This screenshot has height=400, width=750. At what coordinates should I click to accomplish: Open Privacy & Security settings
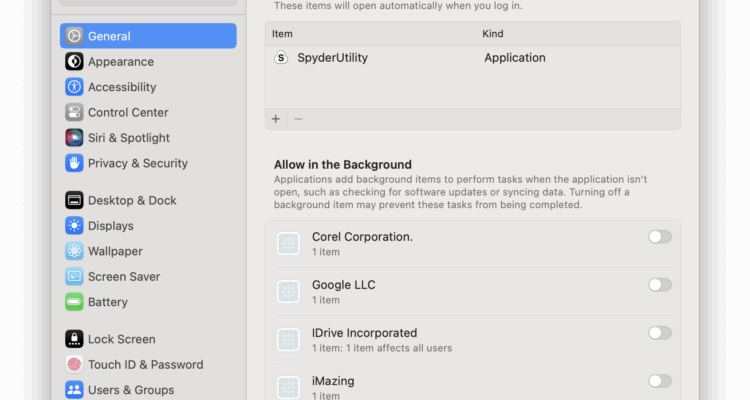pyautogui.click(x=148, y=163)
